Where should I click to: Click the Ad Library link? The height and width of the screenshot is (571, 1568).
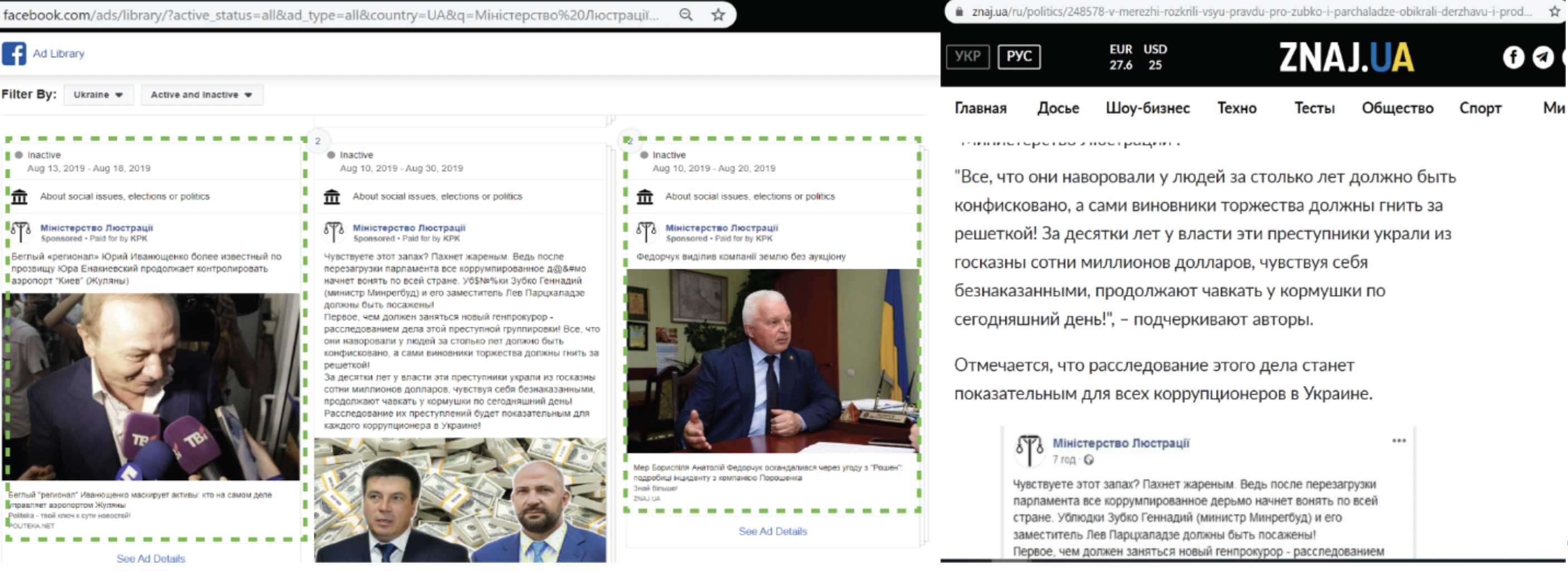coord(59,54)
